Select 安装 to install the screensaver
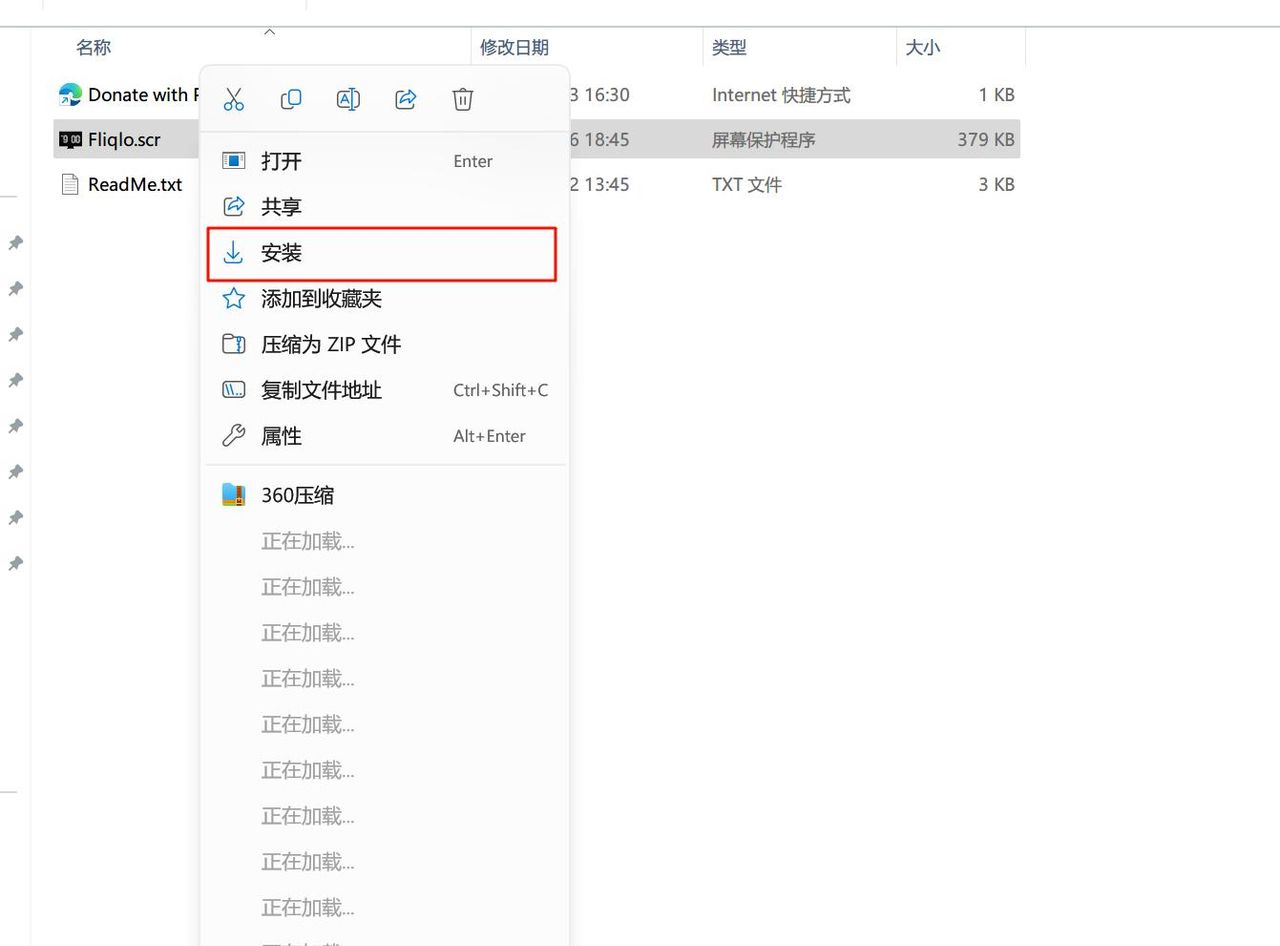The image size is (1280, 946). pyautogui.click(x=281, y=253)
